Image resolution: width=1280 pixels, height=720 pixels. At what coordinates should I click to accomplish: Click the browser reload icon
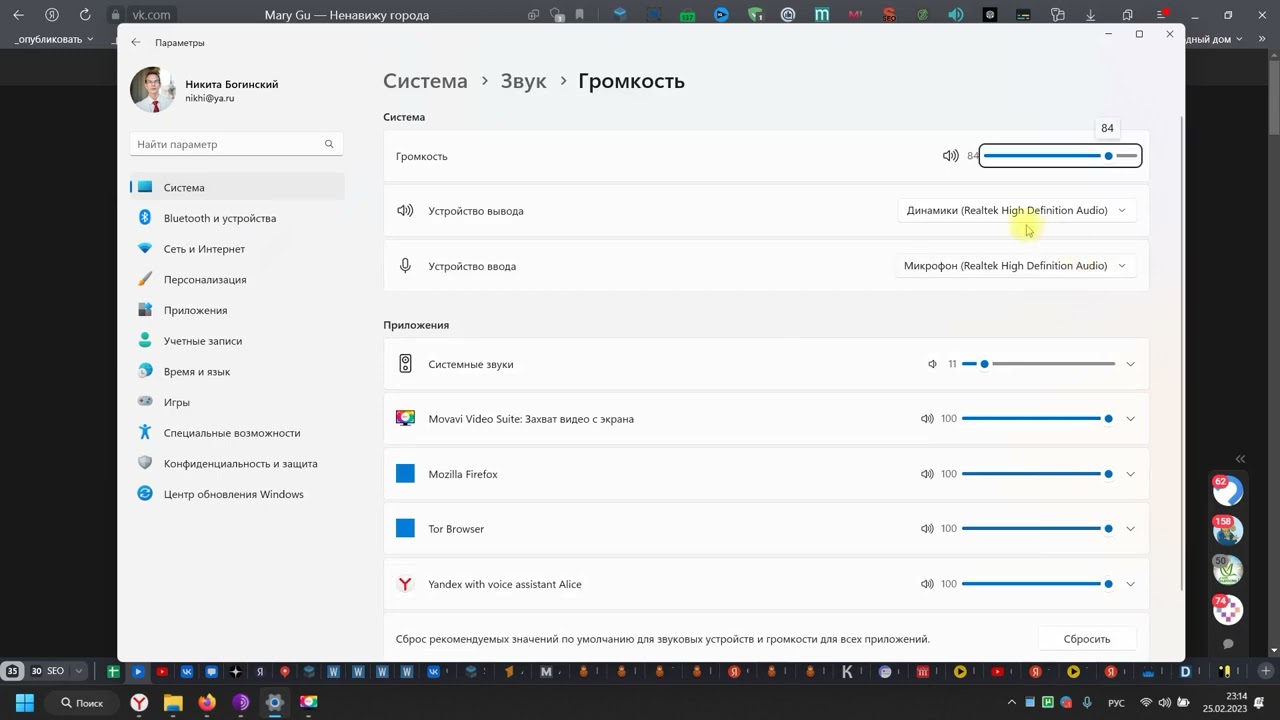point(85,15)
